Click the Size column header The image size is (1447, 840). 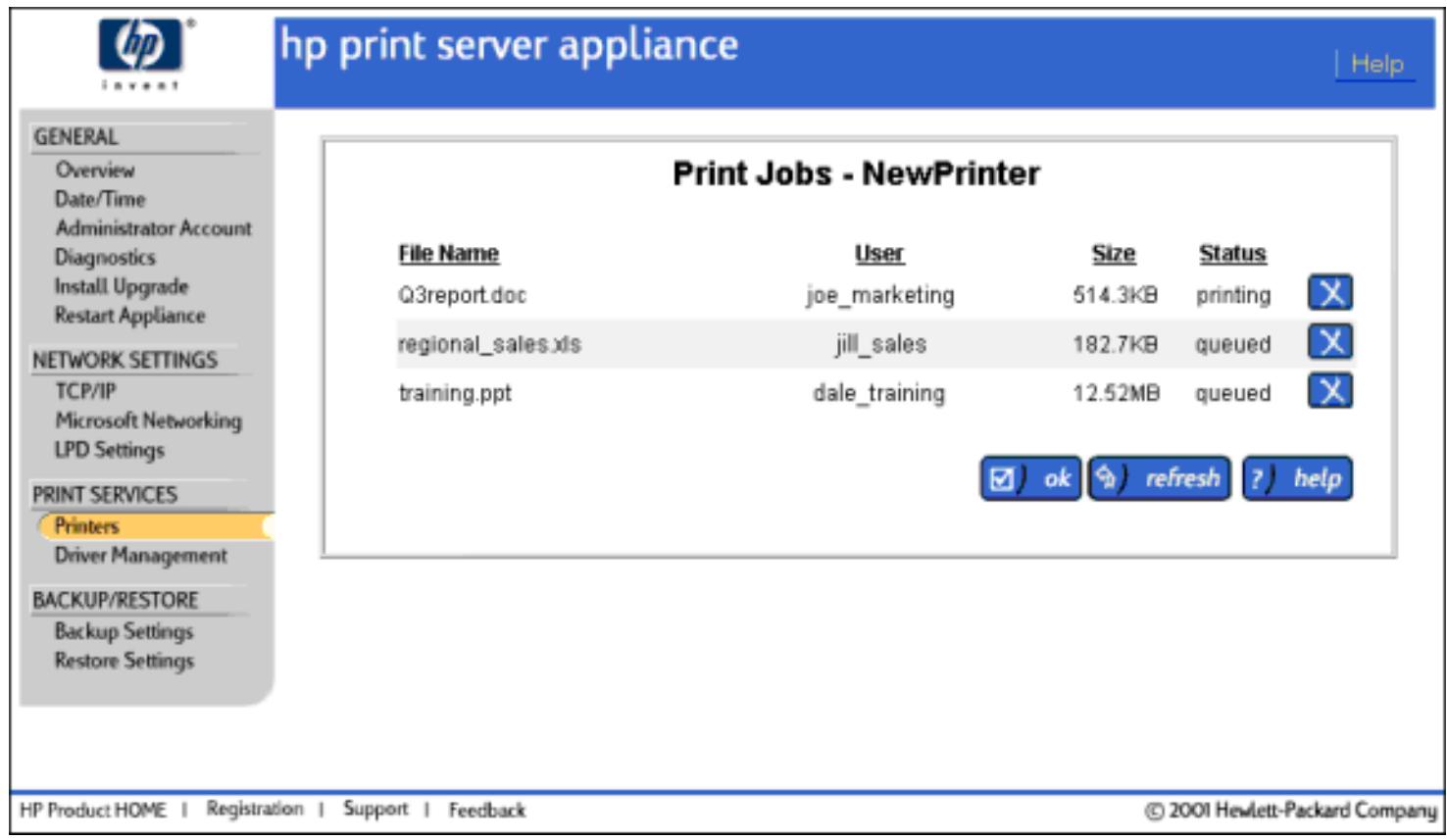[x=1114, y=254]
